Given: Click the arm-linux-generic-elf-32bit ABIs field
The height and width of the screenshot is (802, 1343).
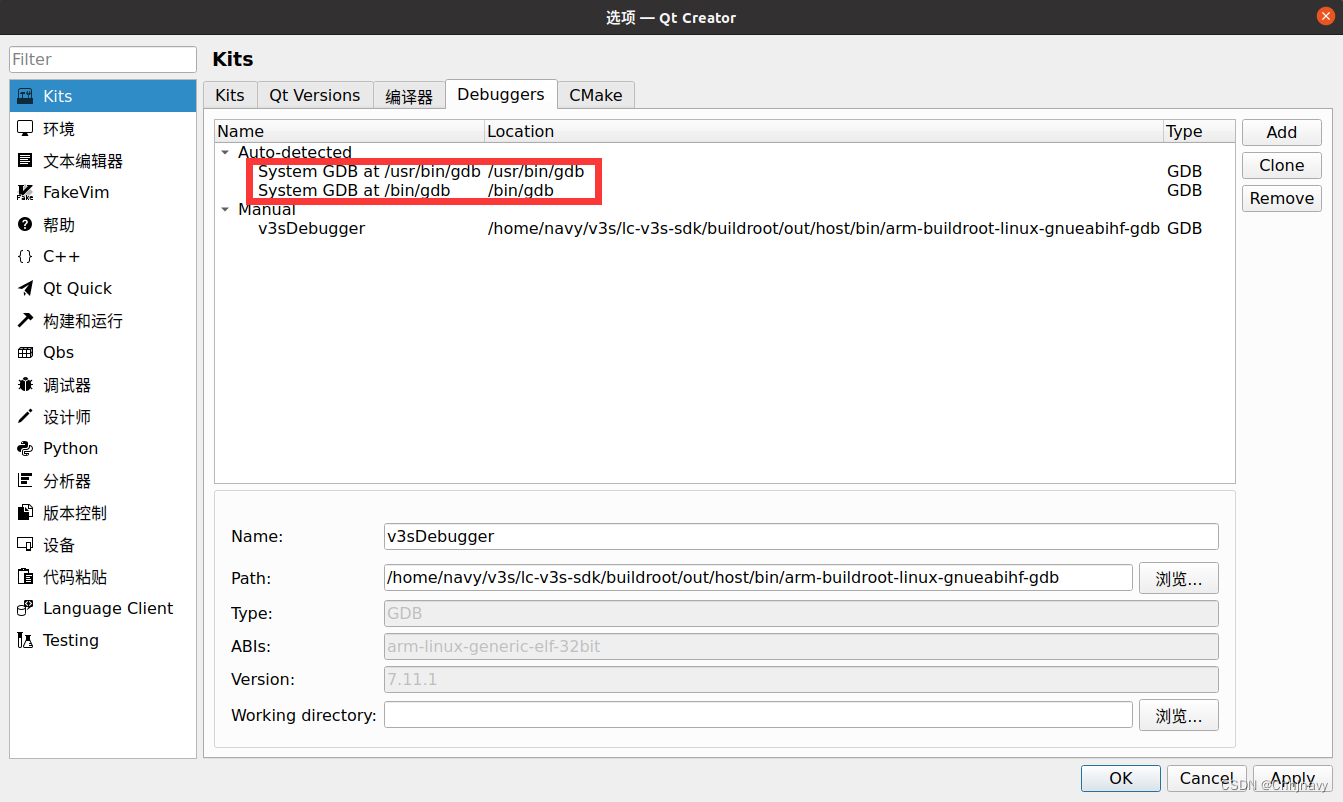Looking at the screenshot, I should coord(801,646).
